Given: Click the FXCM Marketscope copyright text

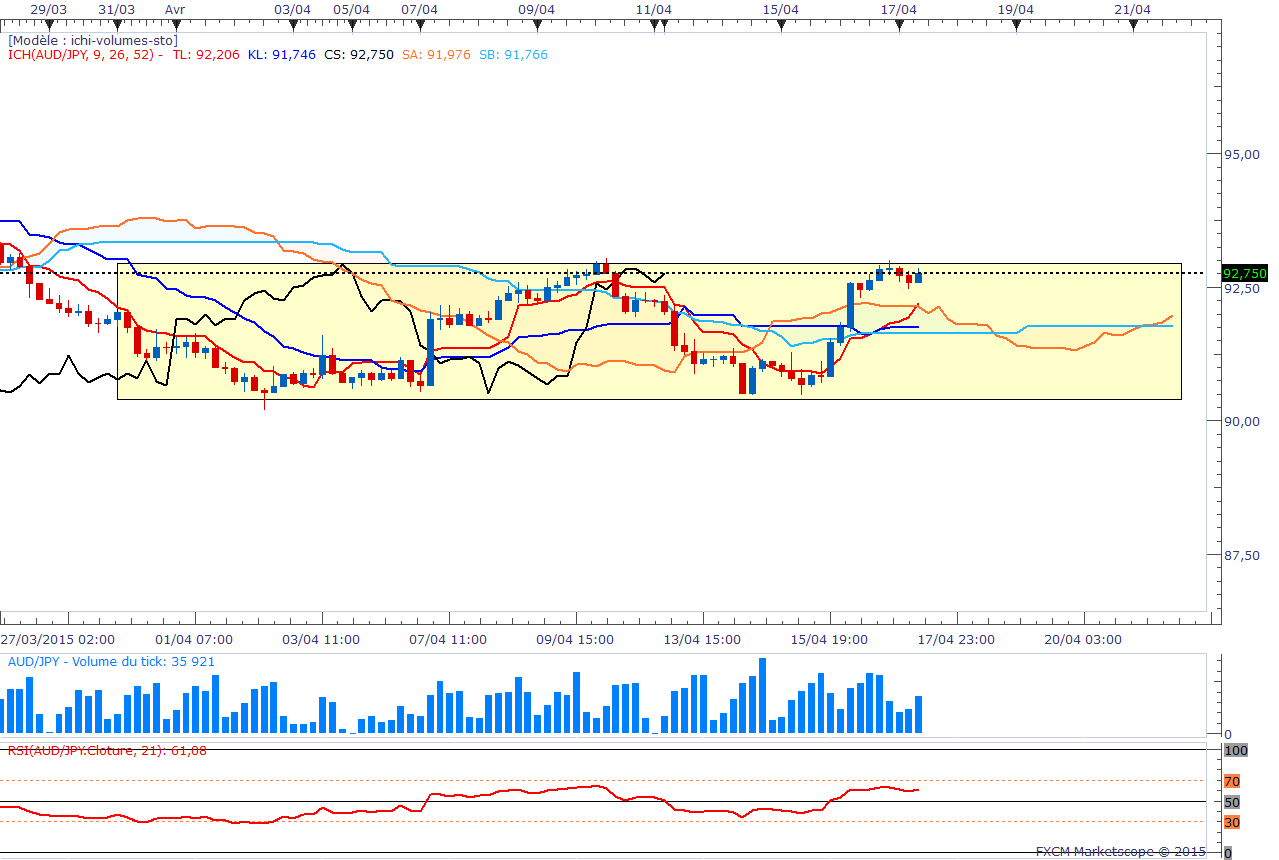Looking at the screenshot, I should tap(1122, 852).
